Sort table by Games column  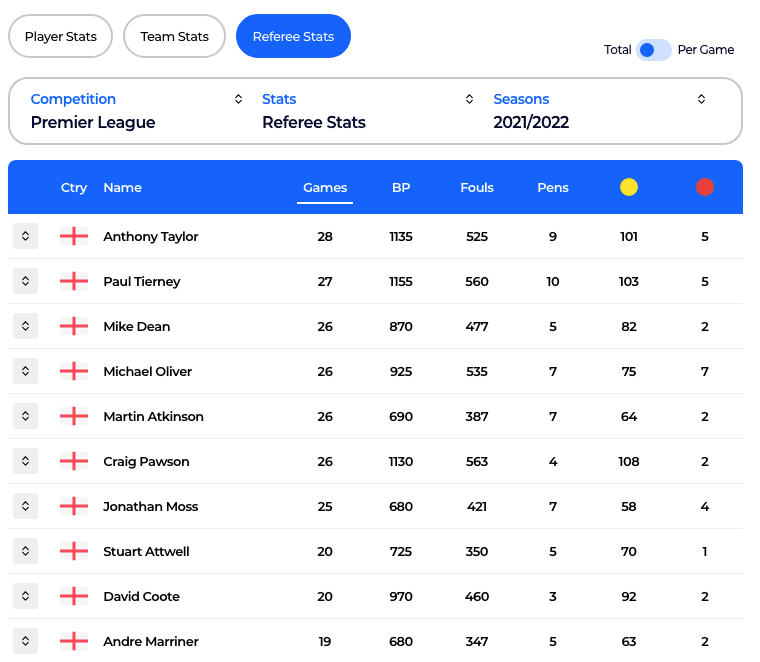325,188
